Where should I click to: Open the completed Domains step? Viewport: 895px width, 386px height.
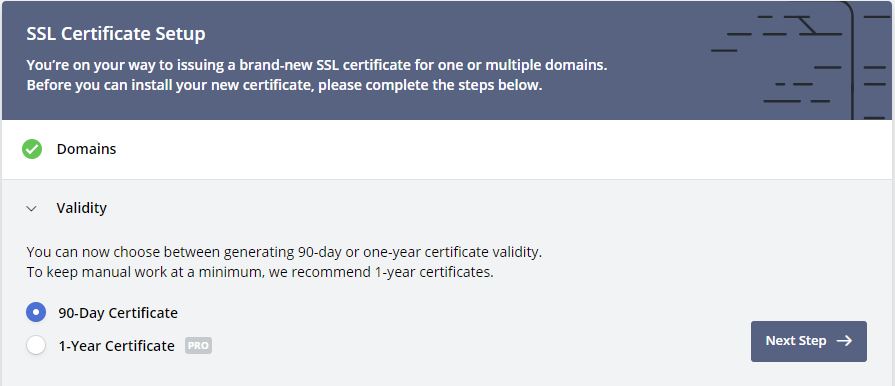(x=86, y=149)
